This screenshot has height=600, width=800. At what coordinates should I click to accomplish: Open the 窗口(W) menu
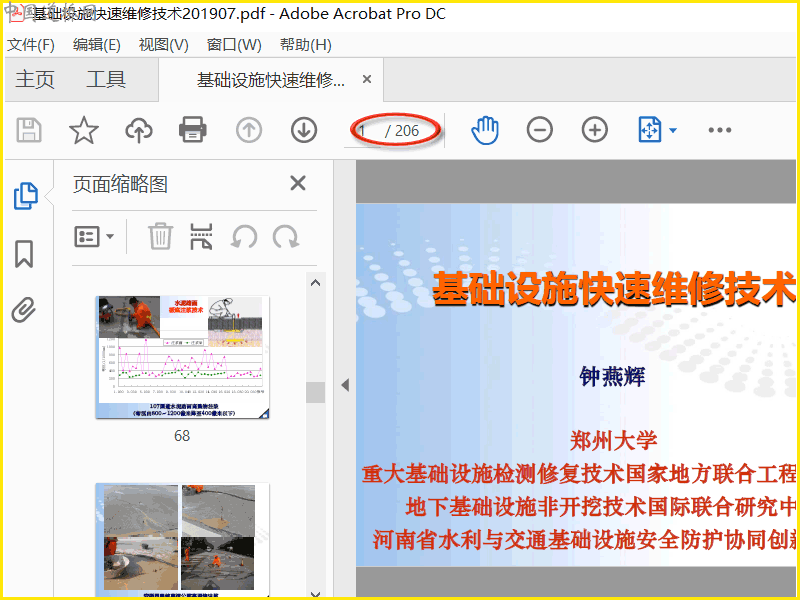[x=234, y=45]
